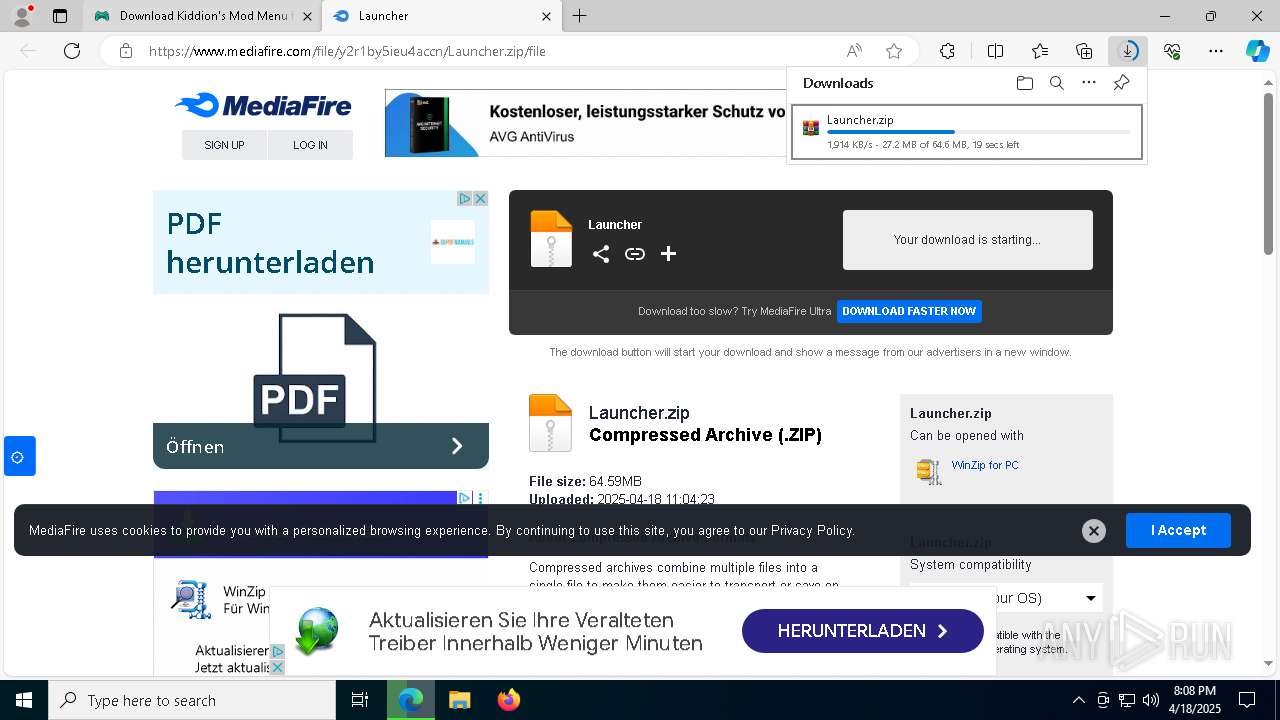1280x720 pixels.
Task: Open Launcher.zip entry in Downloads panel
Action: point(967,132)
